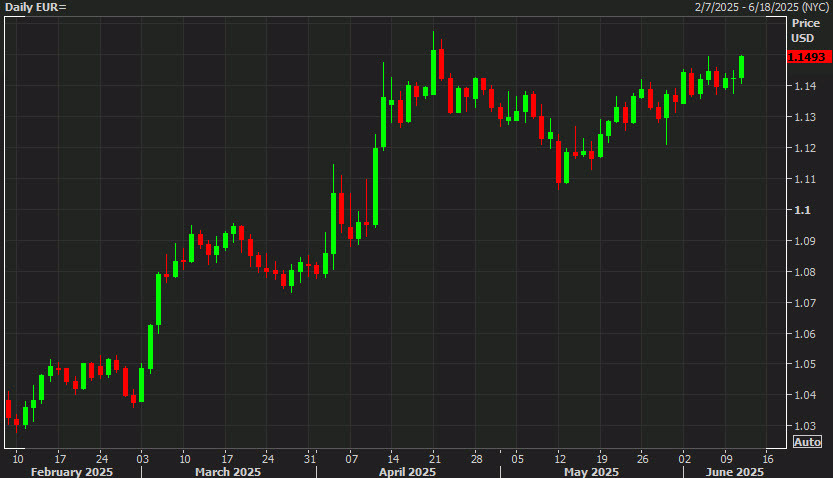This screenshot has height=478, width=833.
Task: Click the 14 date tick in April
Action: 393,459
